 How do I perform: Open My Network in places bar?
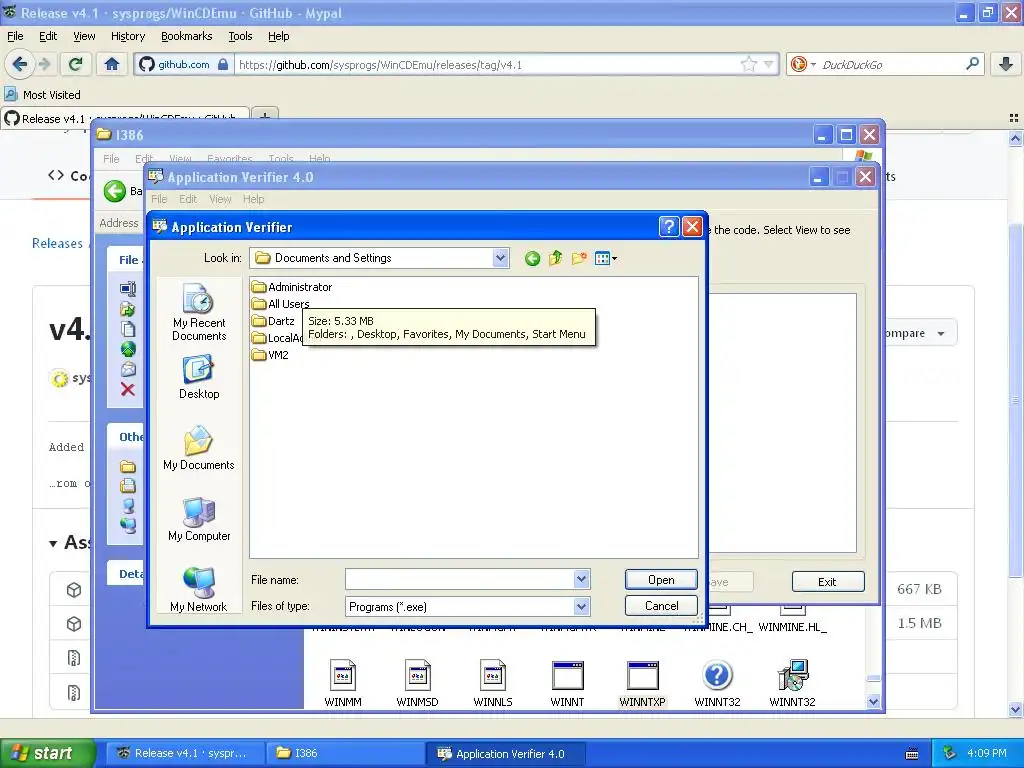tap(199, 590)
